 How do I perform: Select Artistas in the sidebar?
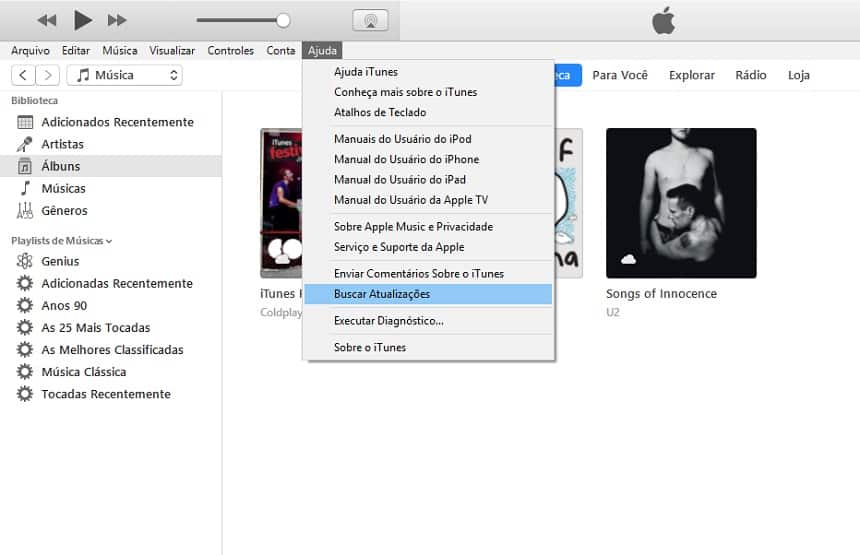(111, 144)
